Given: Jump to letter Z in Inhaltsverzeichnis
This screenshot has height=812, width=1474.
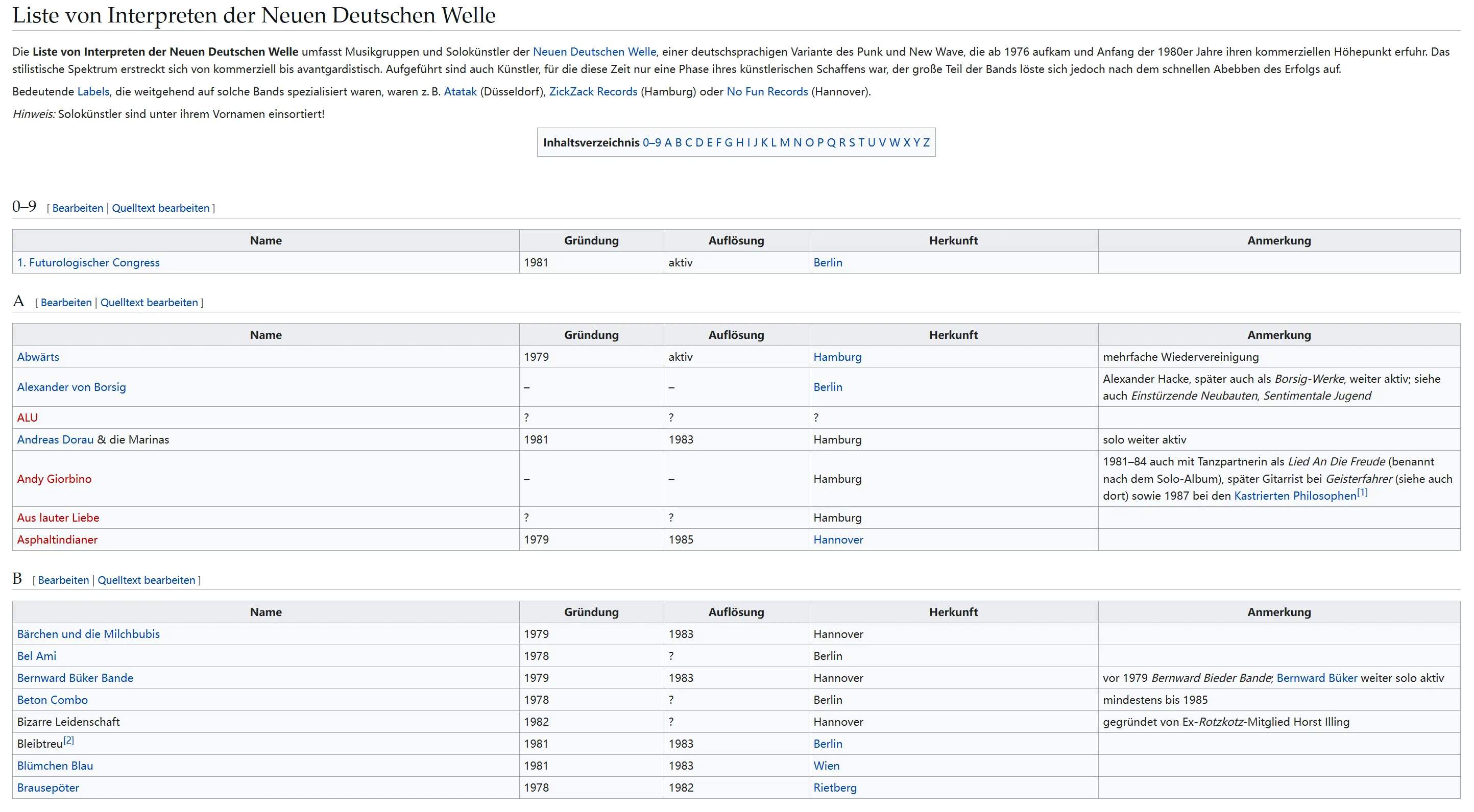Looking at the screenshot, I should pos(926,142).
